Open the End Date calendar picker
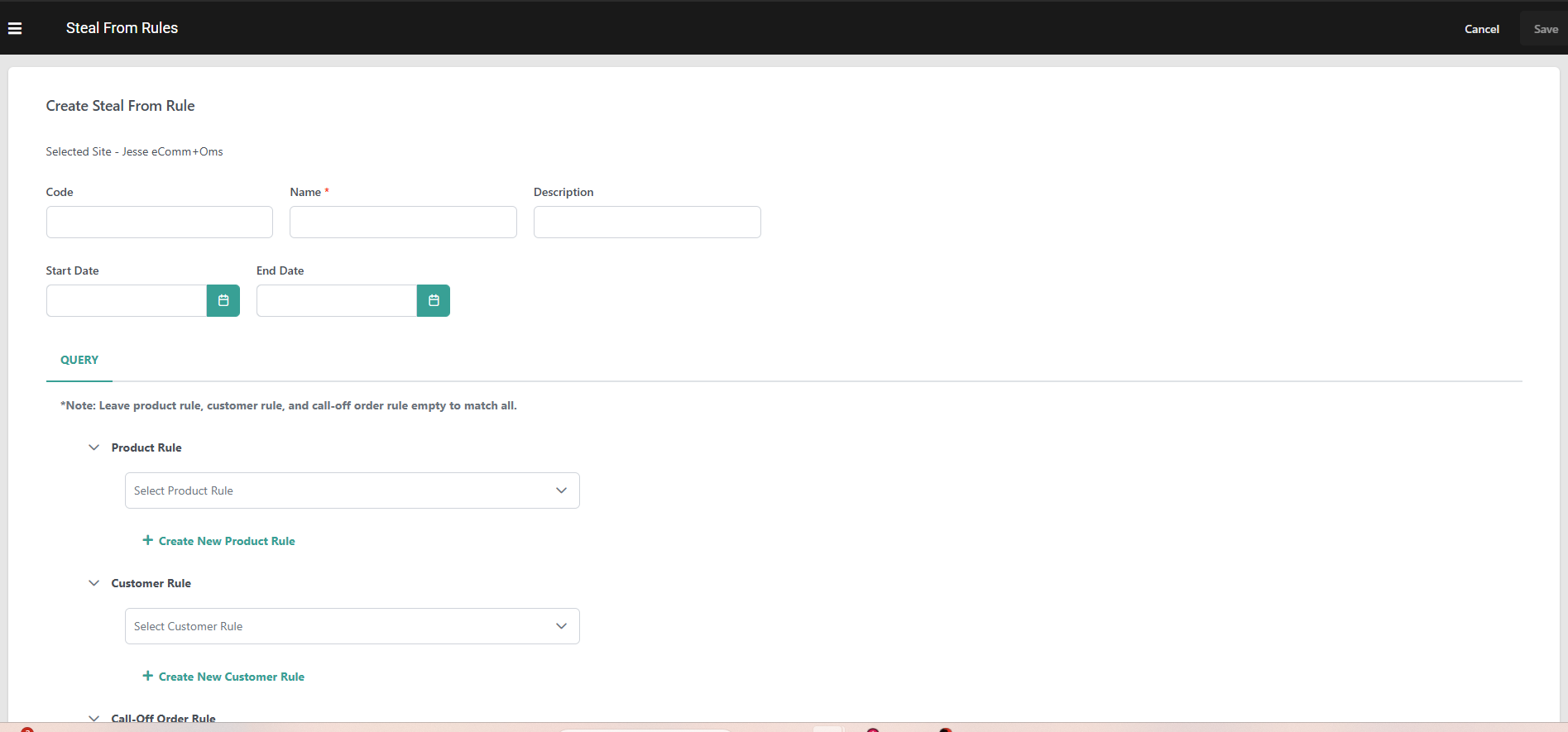1568x732 pixels. pos(434,300)
